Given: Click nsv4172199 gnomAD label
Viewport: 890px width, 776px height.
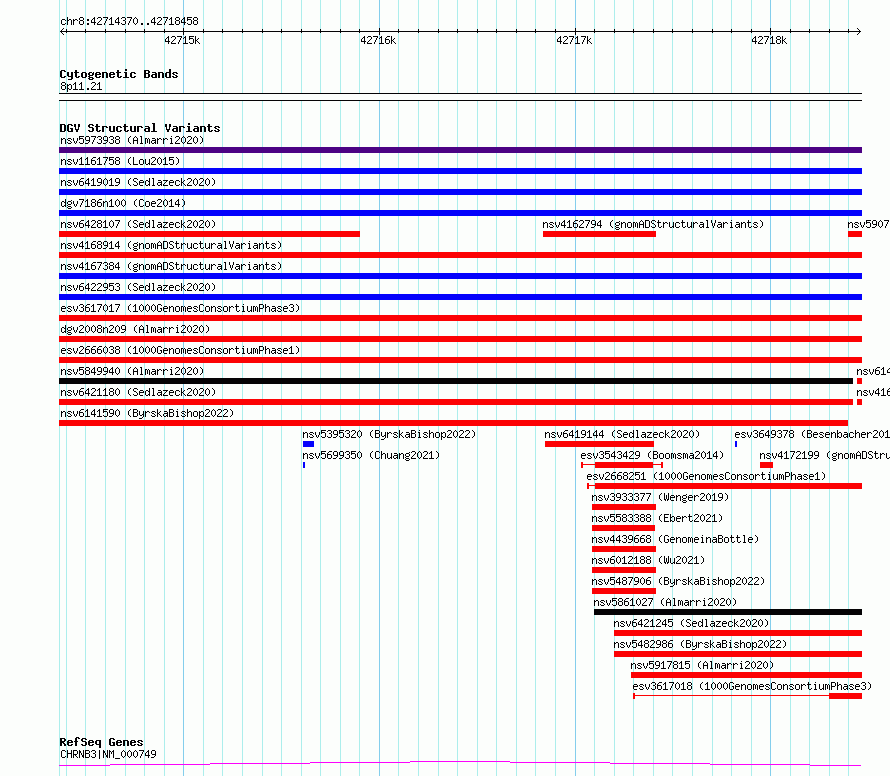Looking at the screenshot, I should point(824,455).
